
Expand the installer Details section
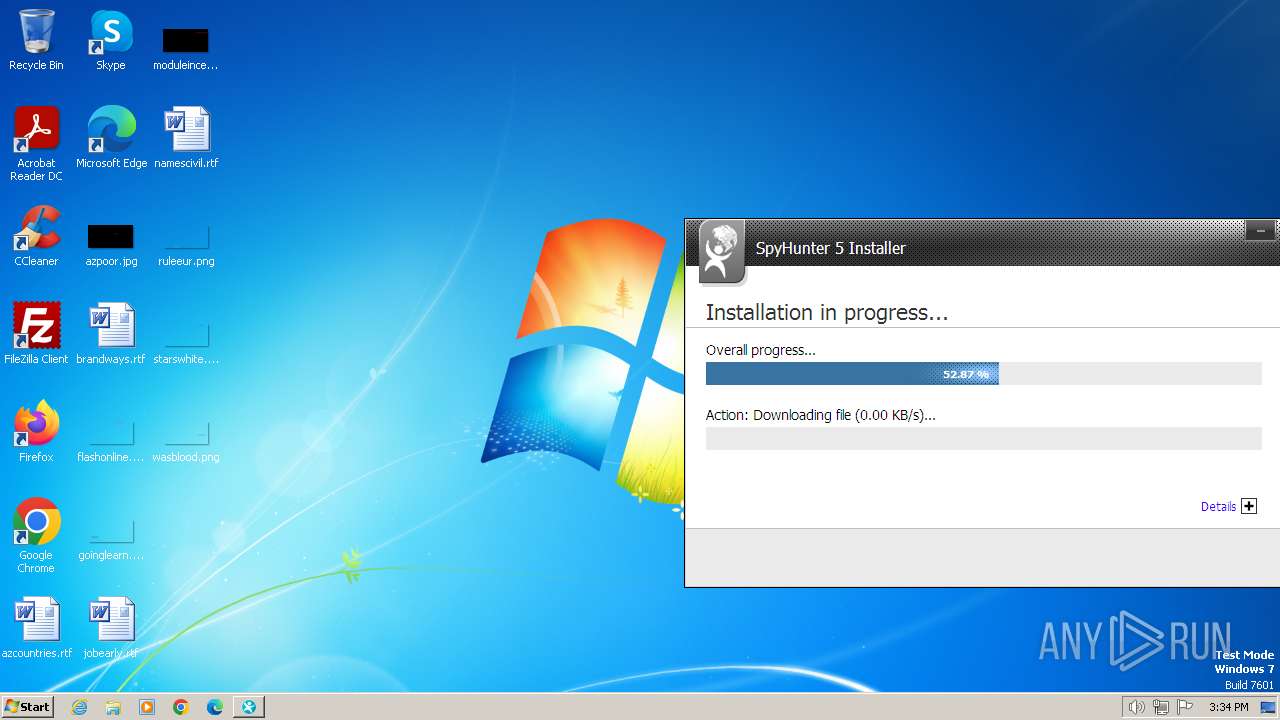(x=1249, y=506)
